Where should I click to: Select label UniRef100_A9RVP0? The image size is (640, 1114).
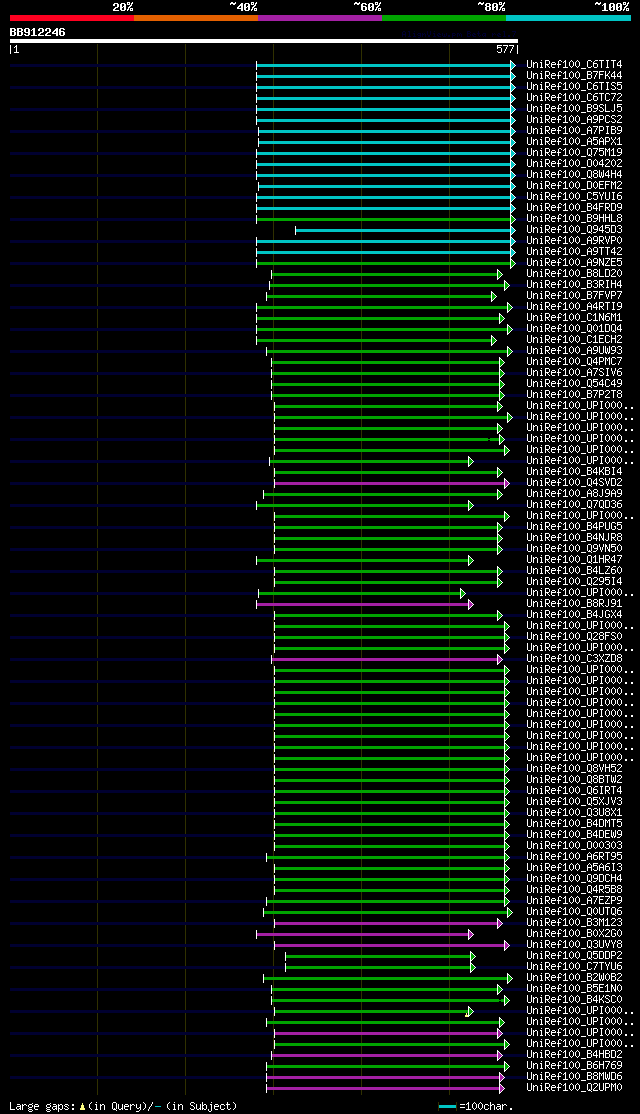tap(574, 241)
